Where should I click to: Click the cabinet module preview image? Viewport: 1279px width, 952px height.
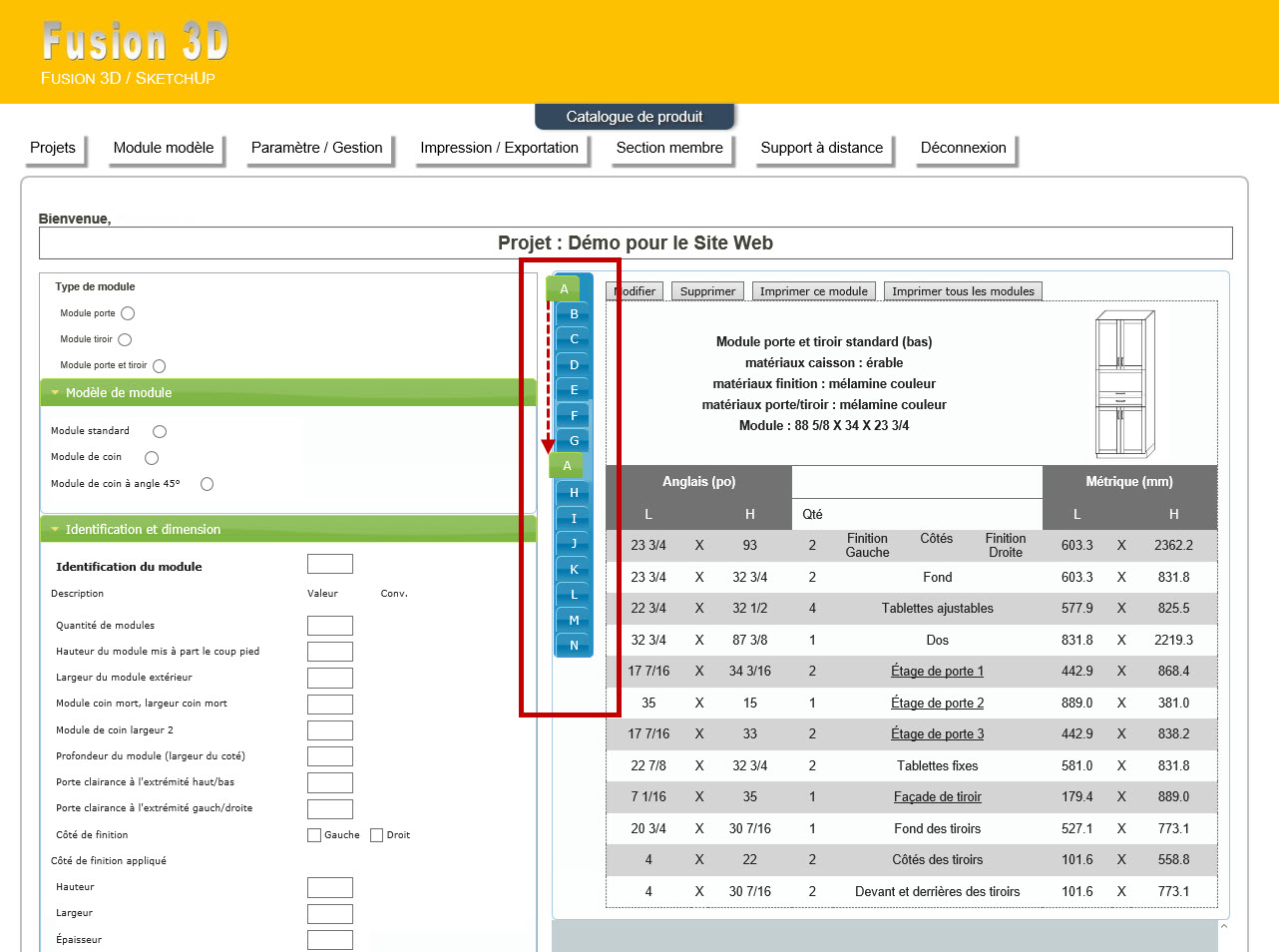click(1124, 384)
